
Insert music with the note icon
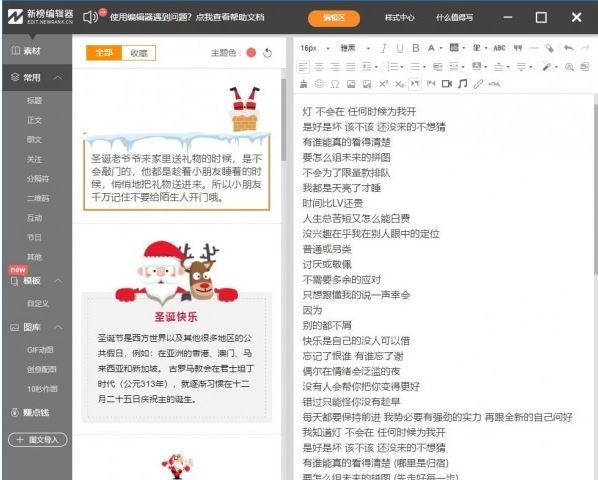(x=462, y=83)
